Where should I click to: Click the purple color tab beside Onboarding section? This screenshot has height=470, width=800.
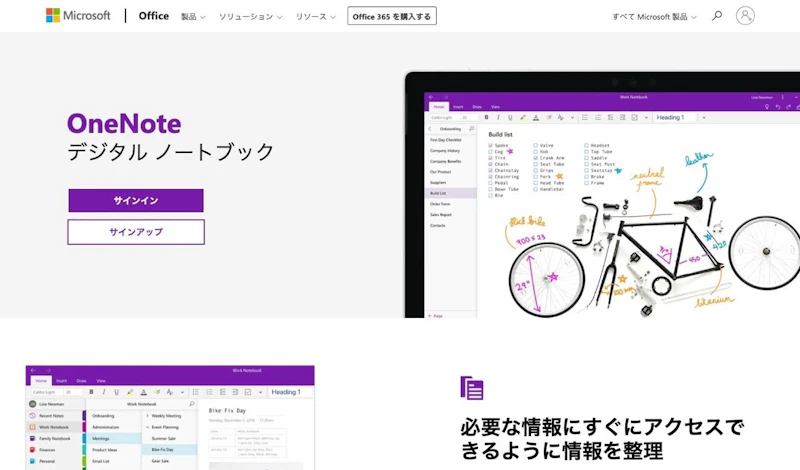(84, 415)
